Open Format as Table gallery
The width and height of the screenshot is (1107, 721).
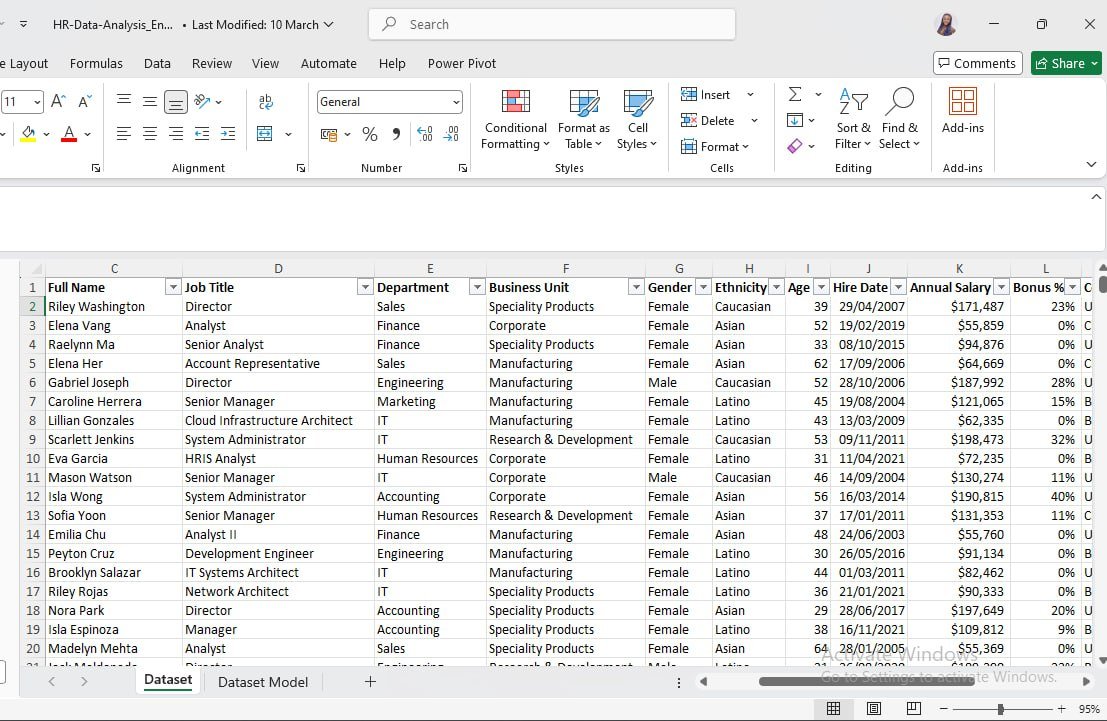(584, 119)
